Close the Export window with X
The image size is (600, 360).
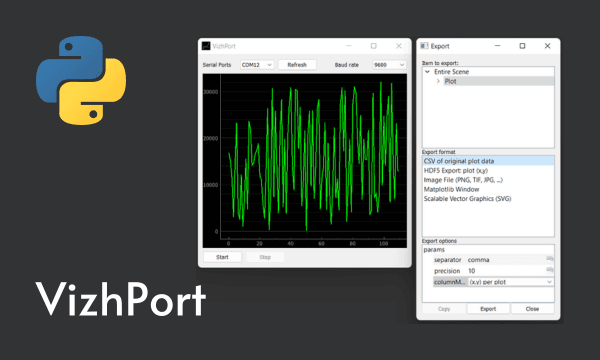click(x=547, y=46)
